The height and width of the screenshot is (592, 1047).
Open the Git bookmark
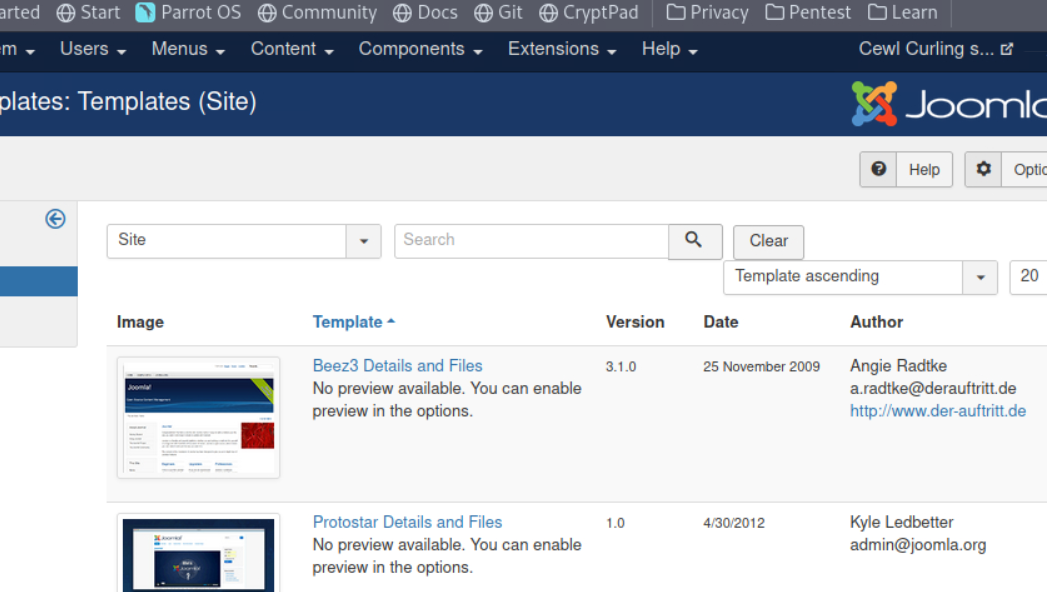click(498, 12)
